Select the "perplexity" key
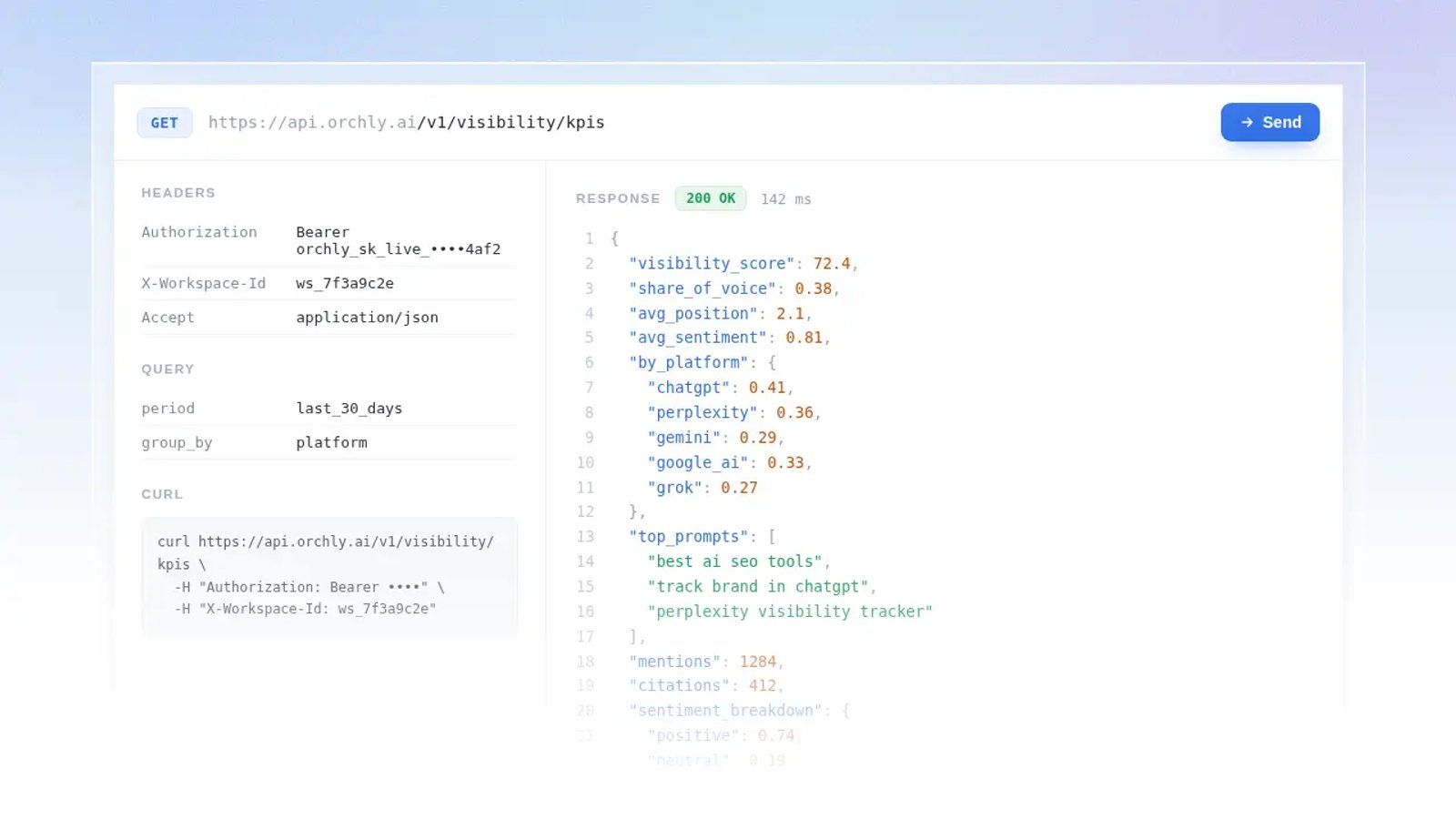Viewport: 1456px width, 819px height. point(703,413)
